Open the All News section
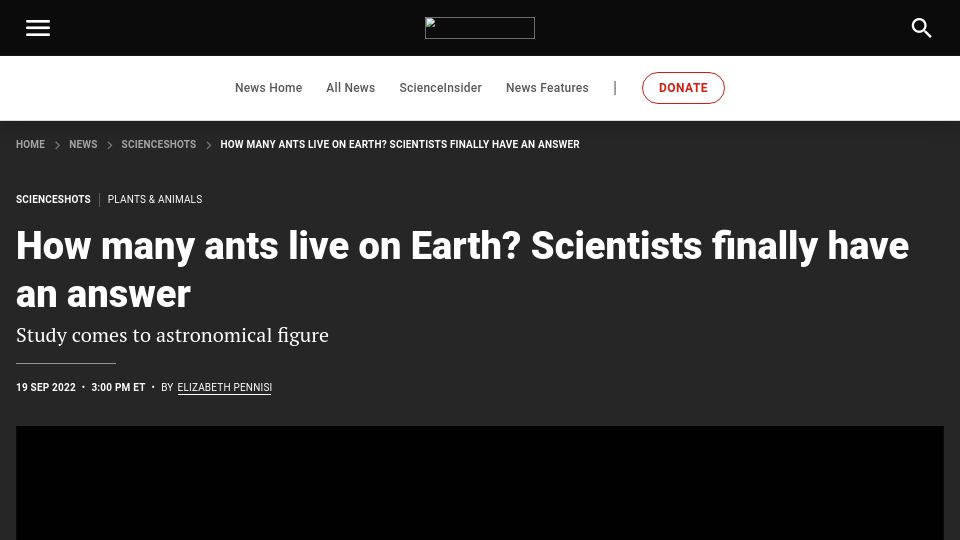The width and height of the screenshot is (960, 540). click(x=350, y=88)
